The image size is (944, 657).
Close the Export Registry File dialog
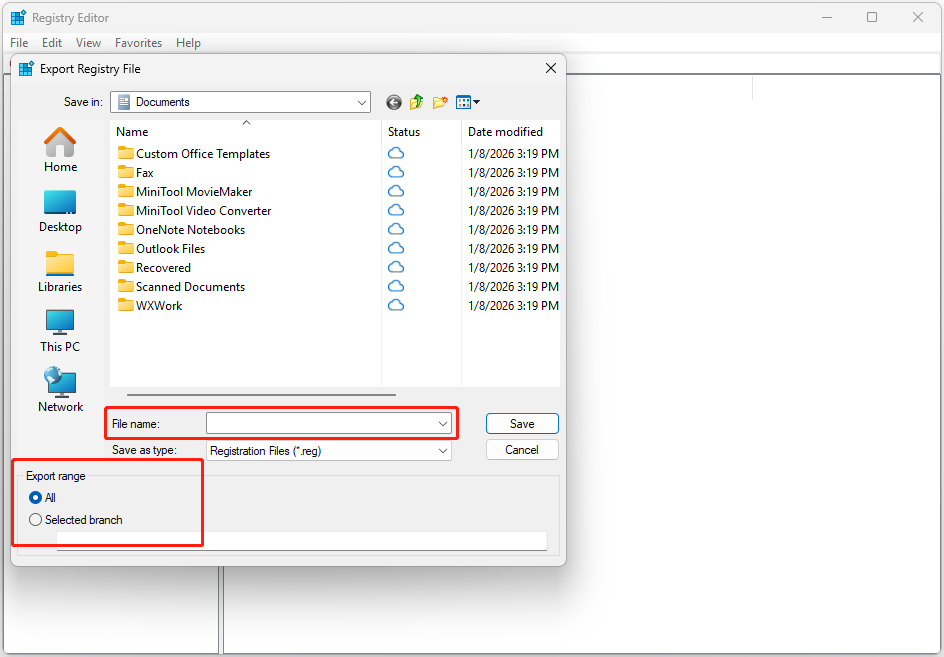click(551, 69)
